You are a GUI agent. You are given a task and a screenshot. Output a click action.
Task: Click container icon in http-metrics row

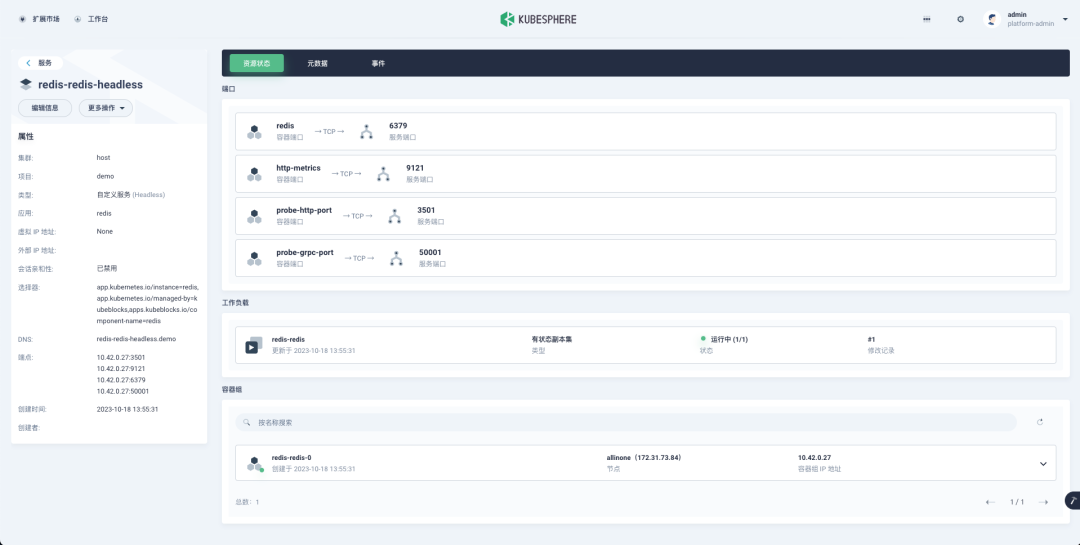254,174
